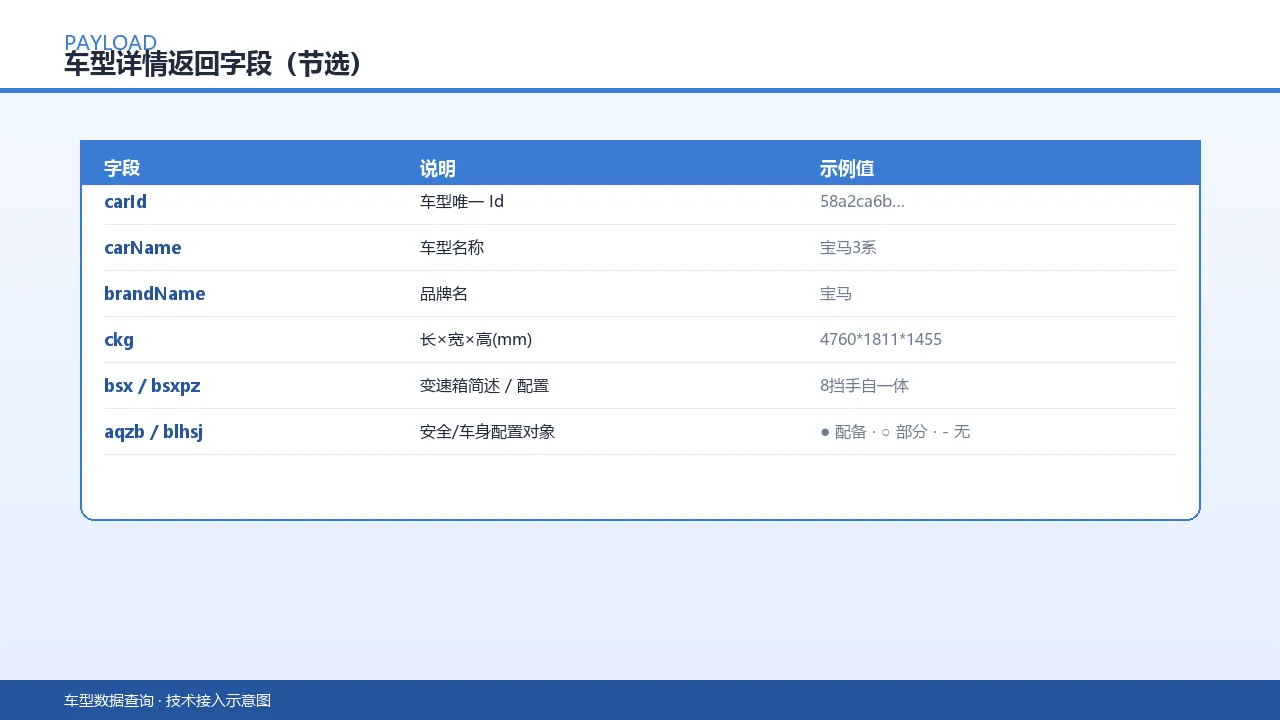Viewport: 1280px width, 720px height.
Task: Click the 示例值 column header
Action: (847, 168)
